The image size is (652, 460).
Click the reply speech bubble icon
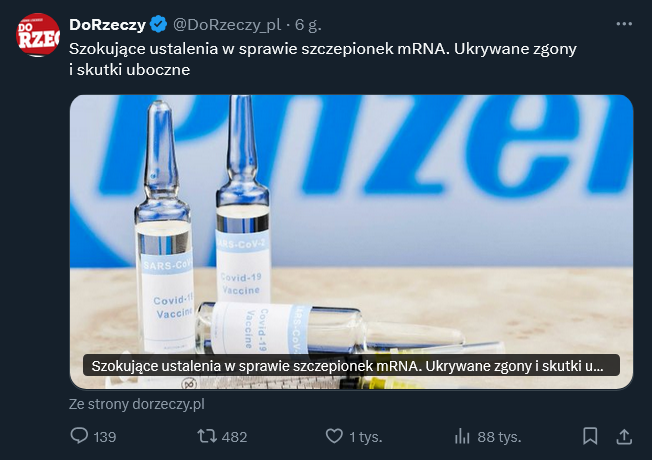(x=79, y=436)
